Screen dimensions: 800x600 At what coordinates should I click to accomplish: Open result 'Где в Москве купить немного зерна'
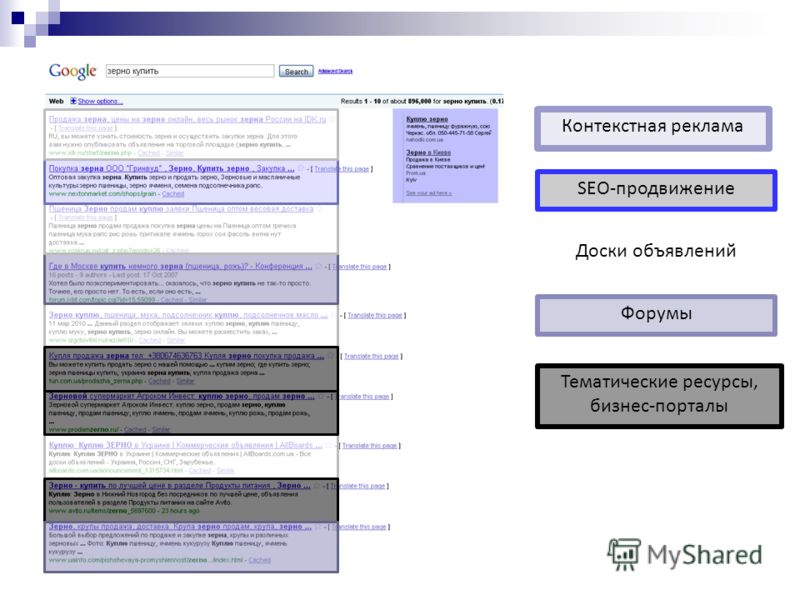180,266
